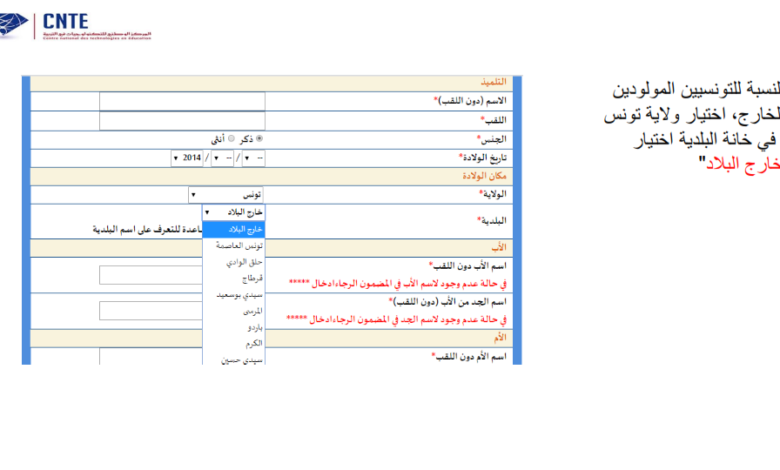Click the paternal grandfather's name input field
Image resolution: width=780 pixels, height=470 pixels.
click(151, 311)
